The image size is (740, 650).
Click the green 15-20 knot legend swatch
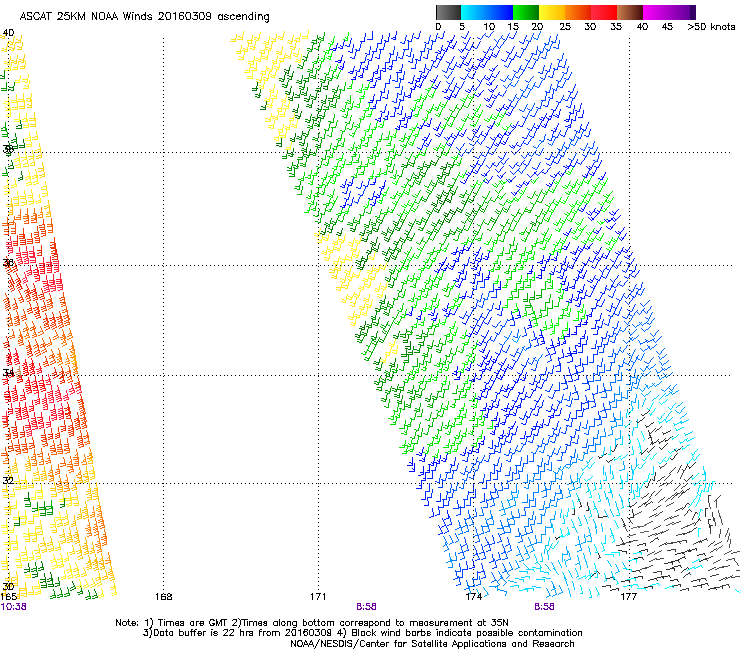point(526,12)
